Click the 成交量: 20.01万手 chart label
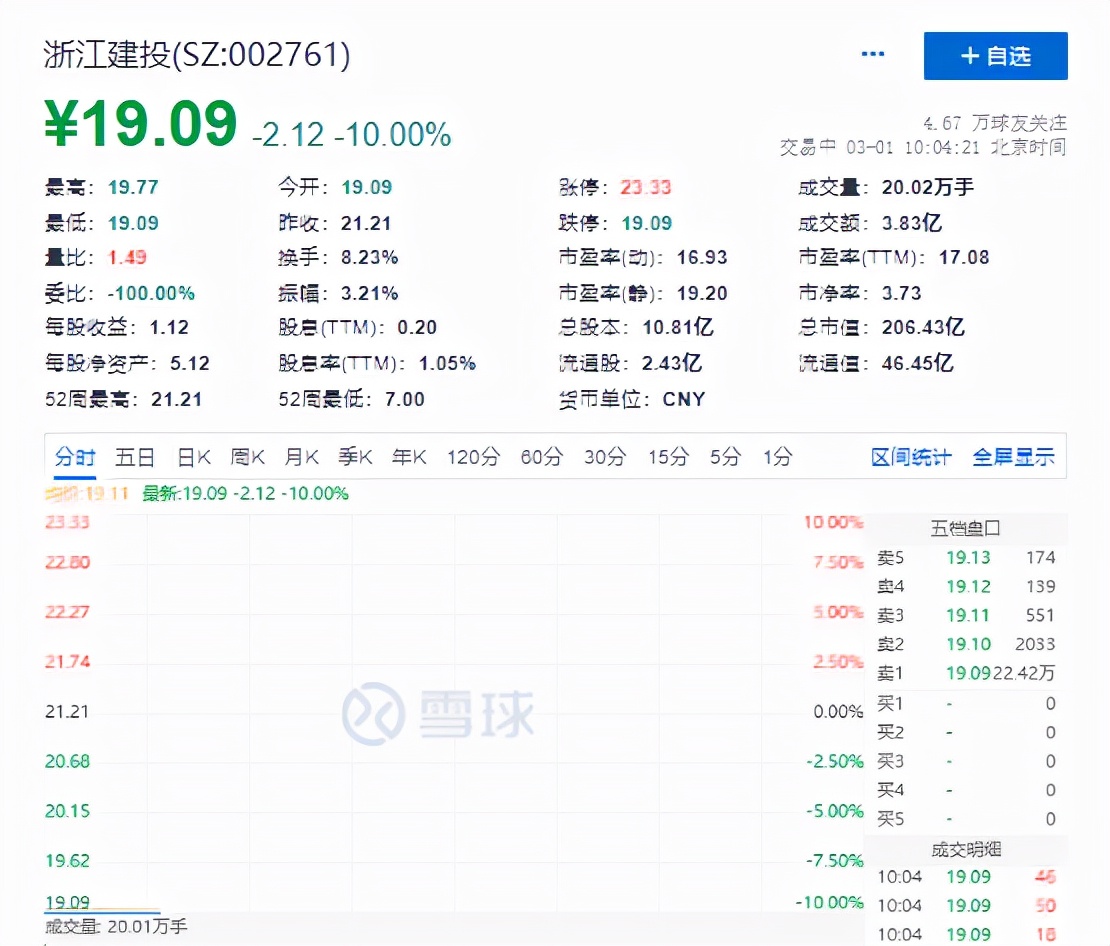 (x=116, y=926)
